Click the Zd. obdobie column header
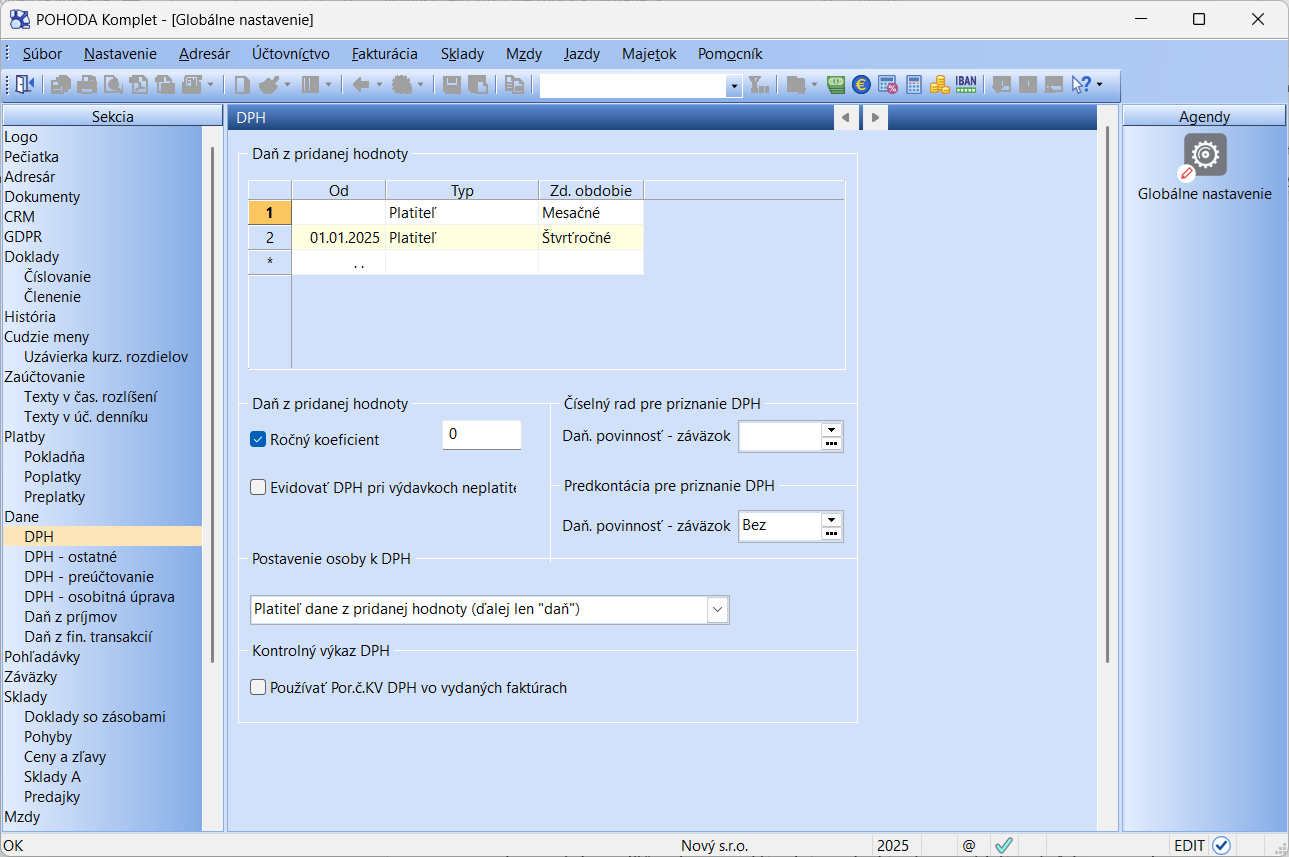The image size is (1289, 857). 591,190
